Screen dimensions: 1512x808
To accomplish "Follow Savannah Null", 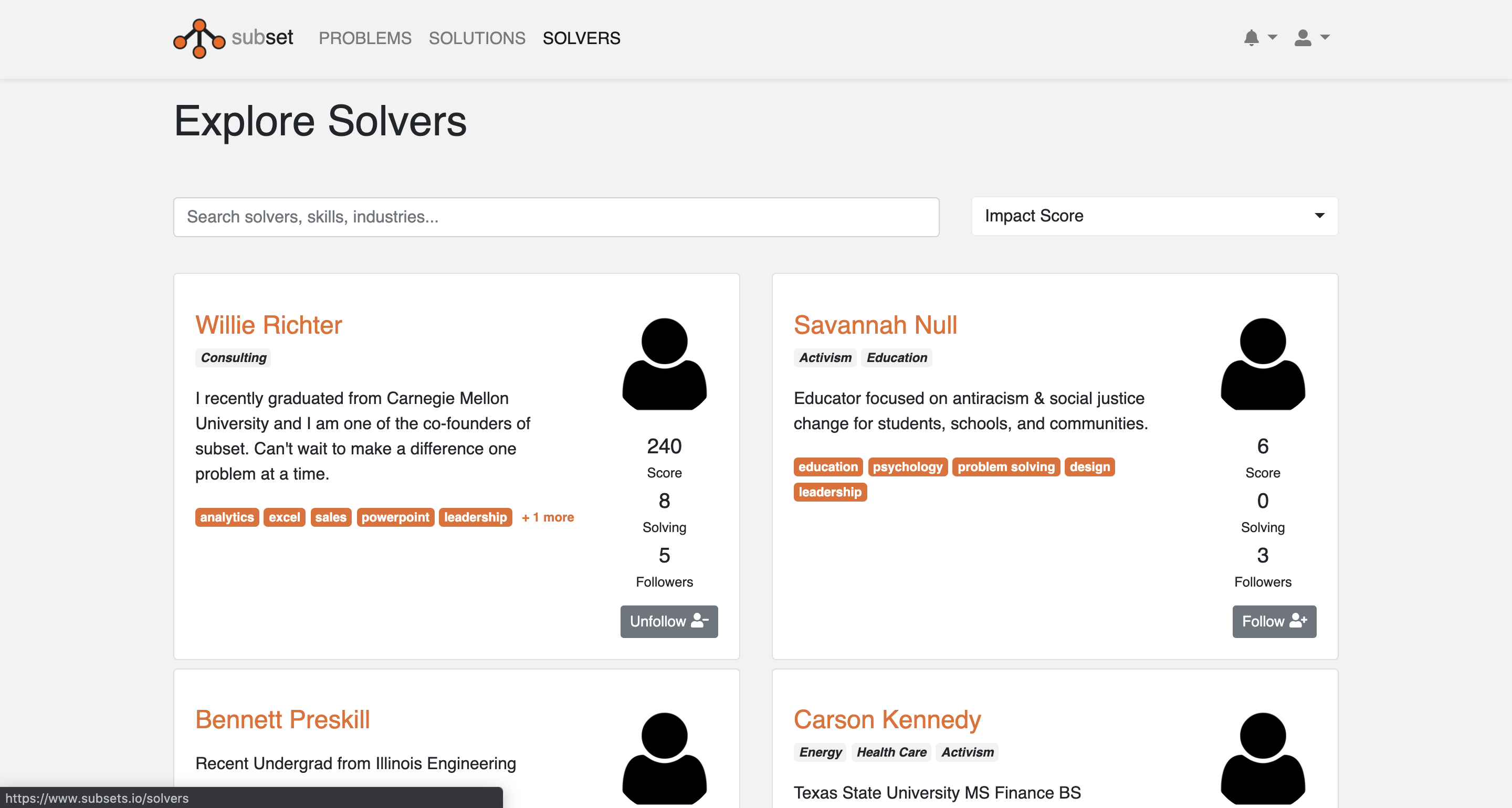I will click(x=1274, y=621).
